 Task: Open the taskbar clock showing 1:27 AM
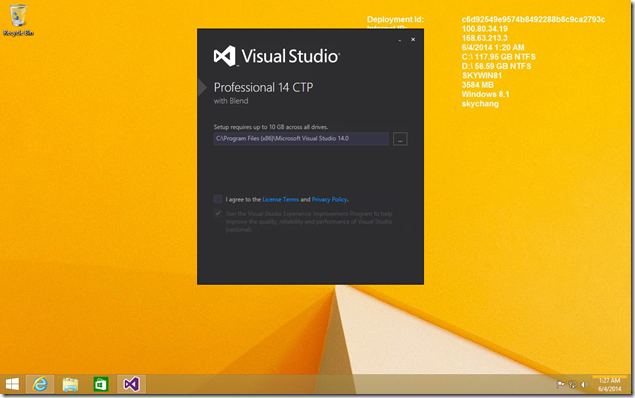[x=609, y=384]
